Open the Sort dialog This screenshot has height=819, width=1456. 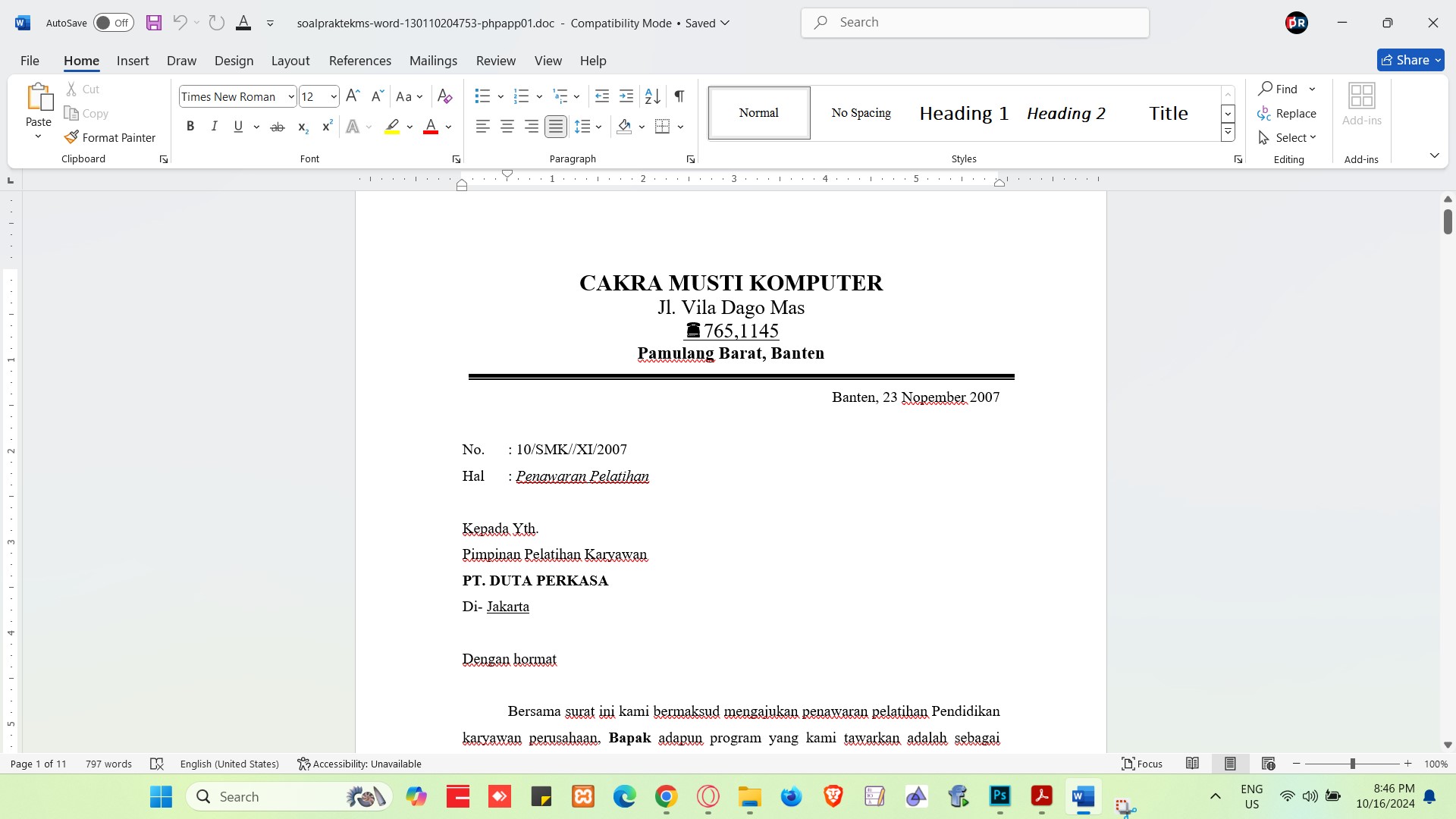(x=651, y=96)
